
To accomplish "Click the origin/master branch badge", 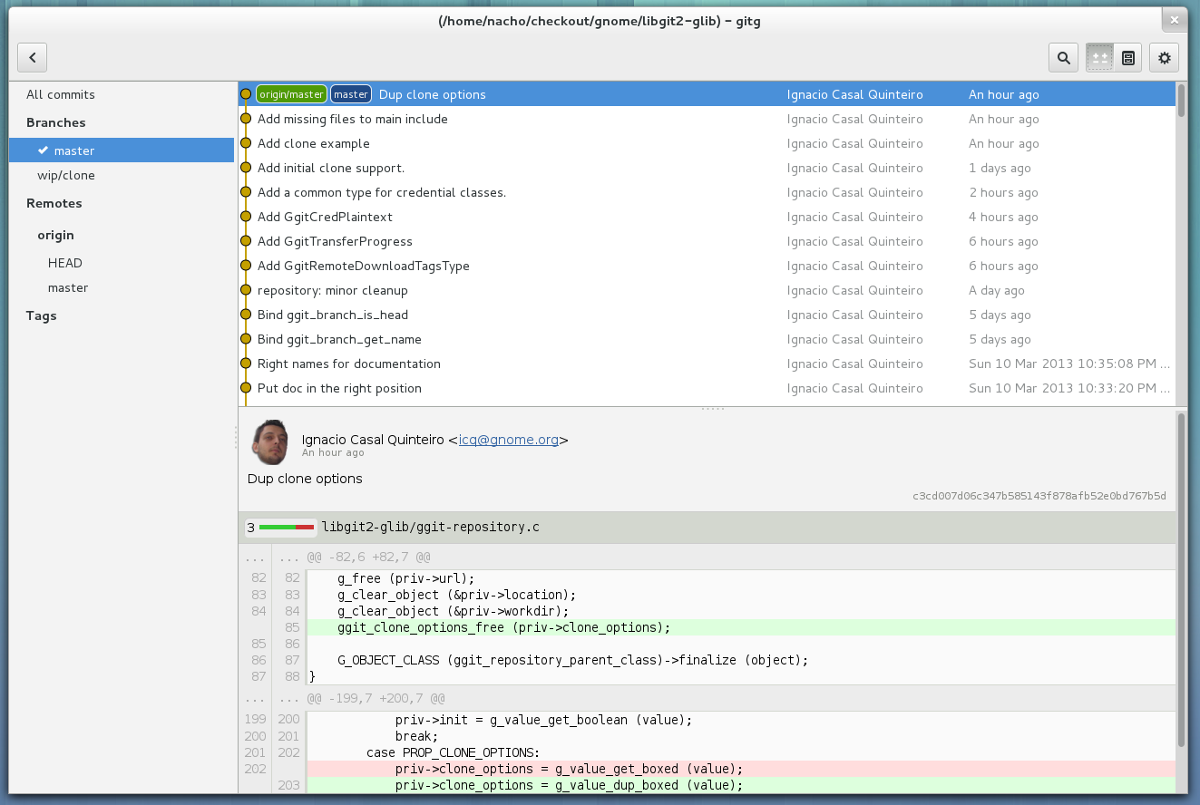I will pyautogui.click(x=291, y=94).
